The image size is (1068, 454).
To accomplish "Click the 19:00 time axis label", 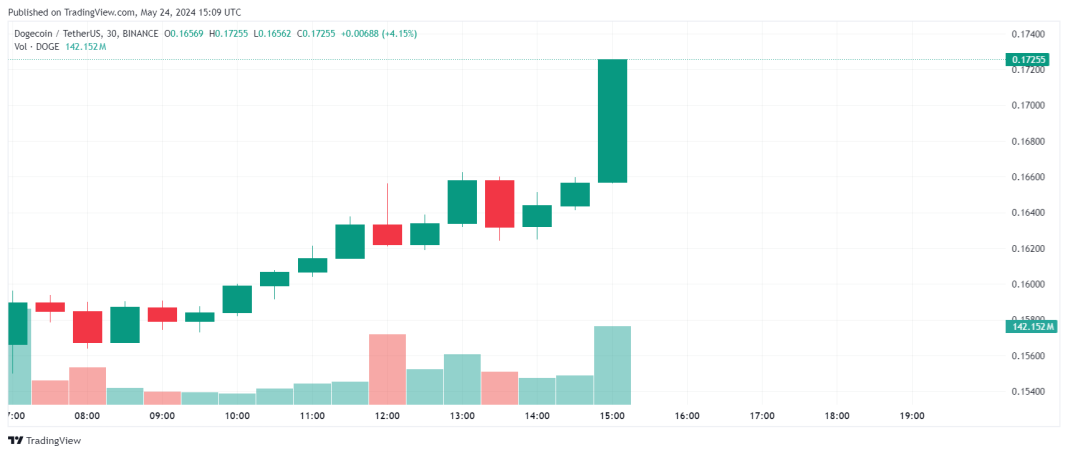I will [912, 416].
